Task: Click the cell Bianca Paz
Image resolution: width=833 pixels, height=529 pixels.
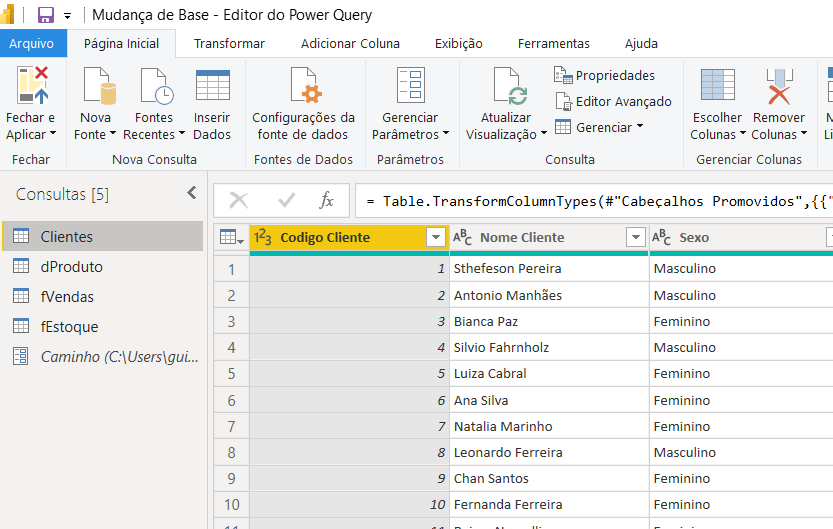Action: coord(549,321)
